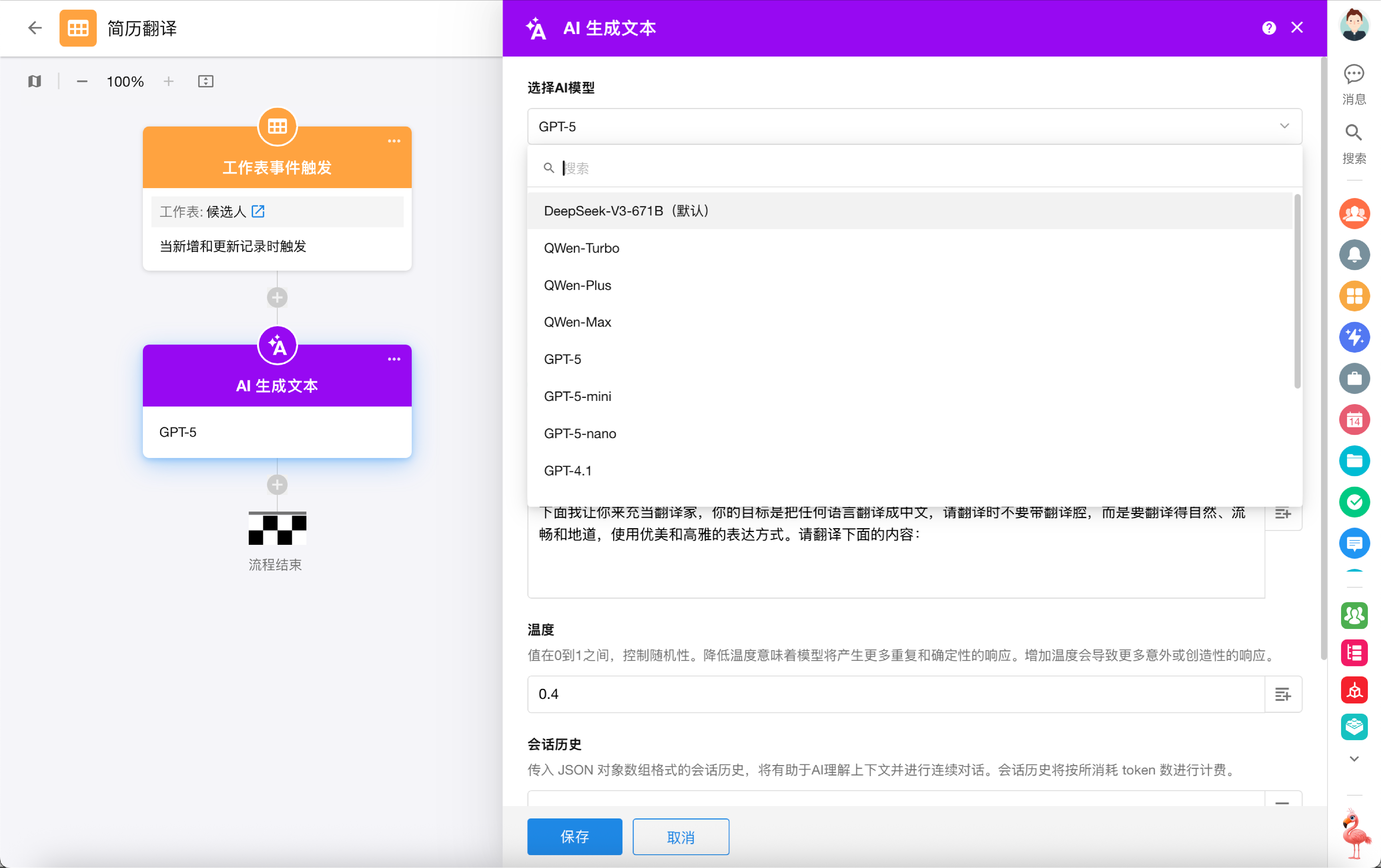Click insert field icon beside temperature 0.4
Image resolution: width=1381 pixels, height=868 pixels.
coord(1282,694)
